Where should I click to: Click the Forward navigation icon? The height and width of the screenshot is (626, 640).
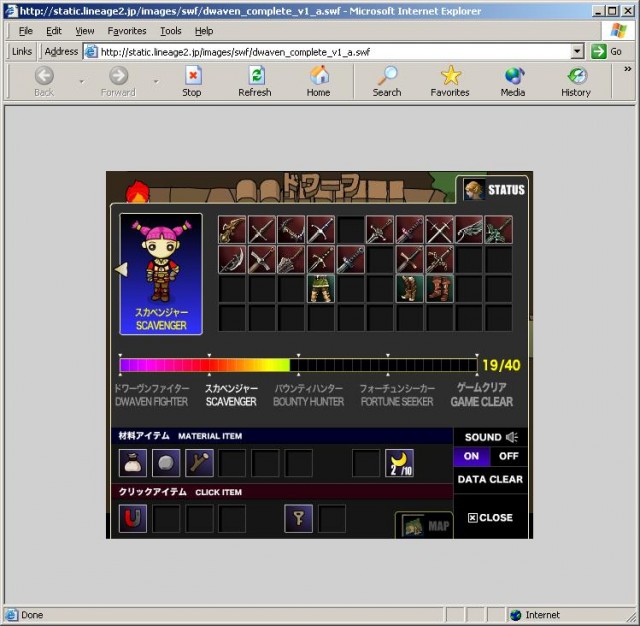point(118,82)
